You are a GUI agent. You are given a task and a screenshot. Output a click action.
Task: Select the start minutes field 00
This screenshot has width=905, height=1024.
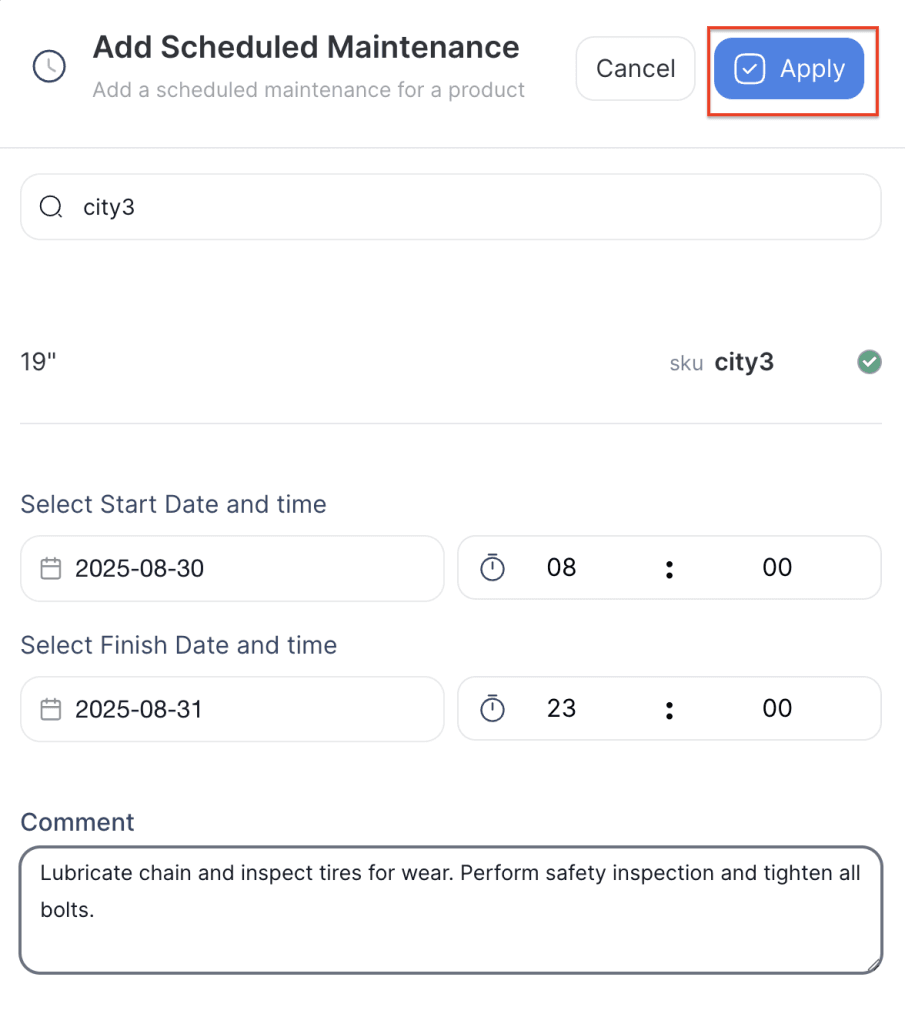click(777, 568)
